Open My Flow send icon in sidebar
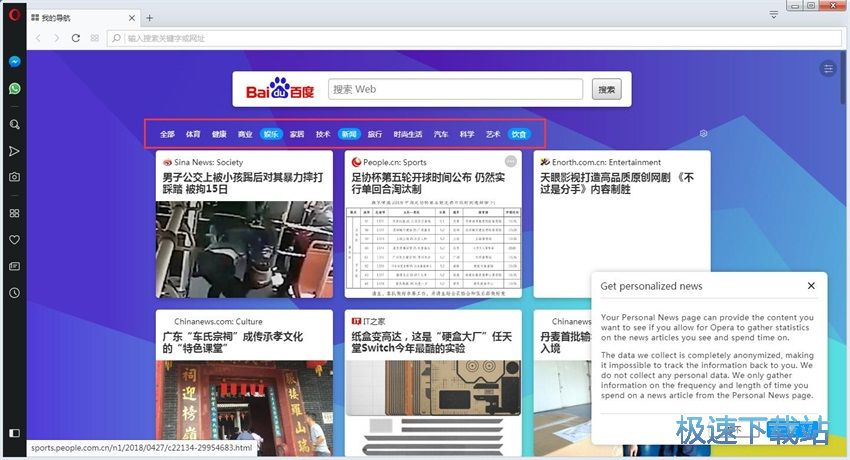The height and width of the screenshot is (460, 850). pyautogui.click(x=15, y=151)
